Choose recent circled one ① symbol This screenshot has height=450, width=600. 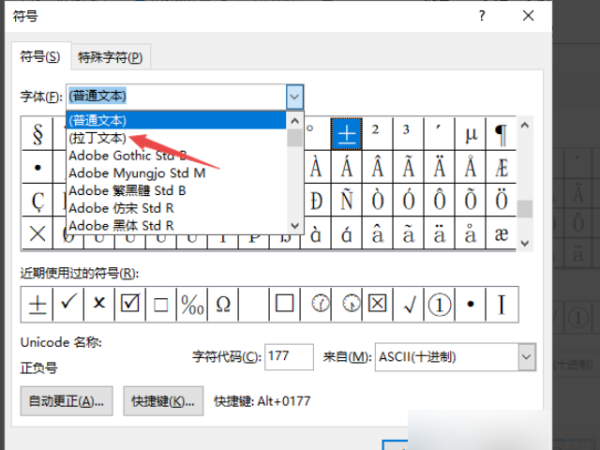point(439,304)
